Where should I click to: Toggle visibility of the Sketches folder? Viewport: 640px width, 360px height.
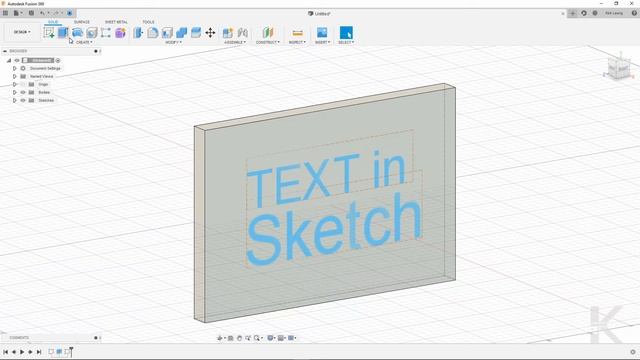[23, 100]
